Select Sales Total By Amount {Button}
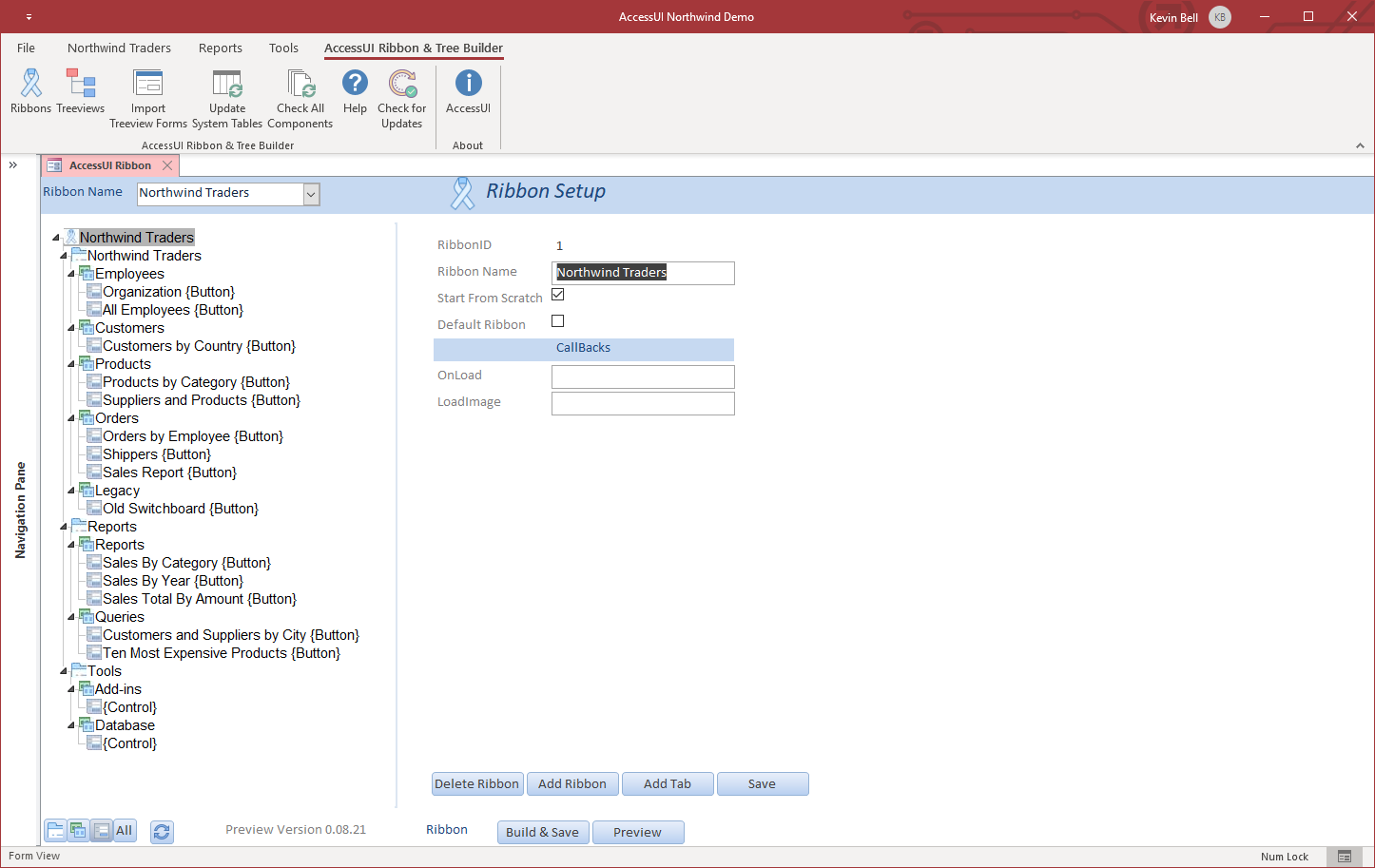This screenshot has height=868, width=1375. click(200, 599)
